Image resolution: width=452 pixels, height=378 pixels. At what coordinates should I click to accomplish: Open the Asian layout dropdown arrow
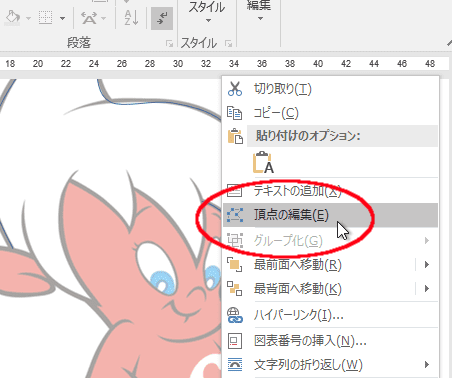coord(104,18)
